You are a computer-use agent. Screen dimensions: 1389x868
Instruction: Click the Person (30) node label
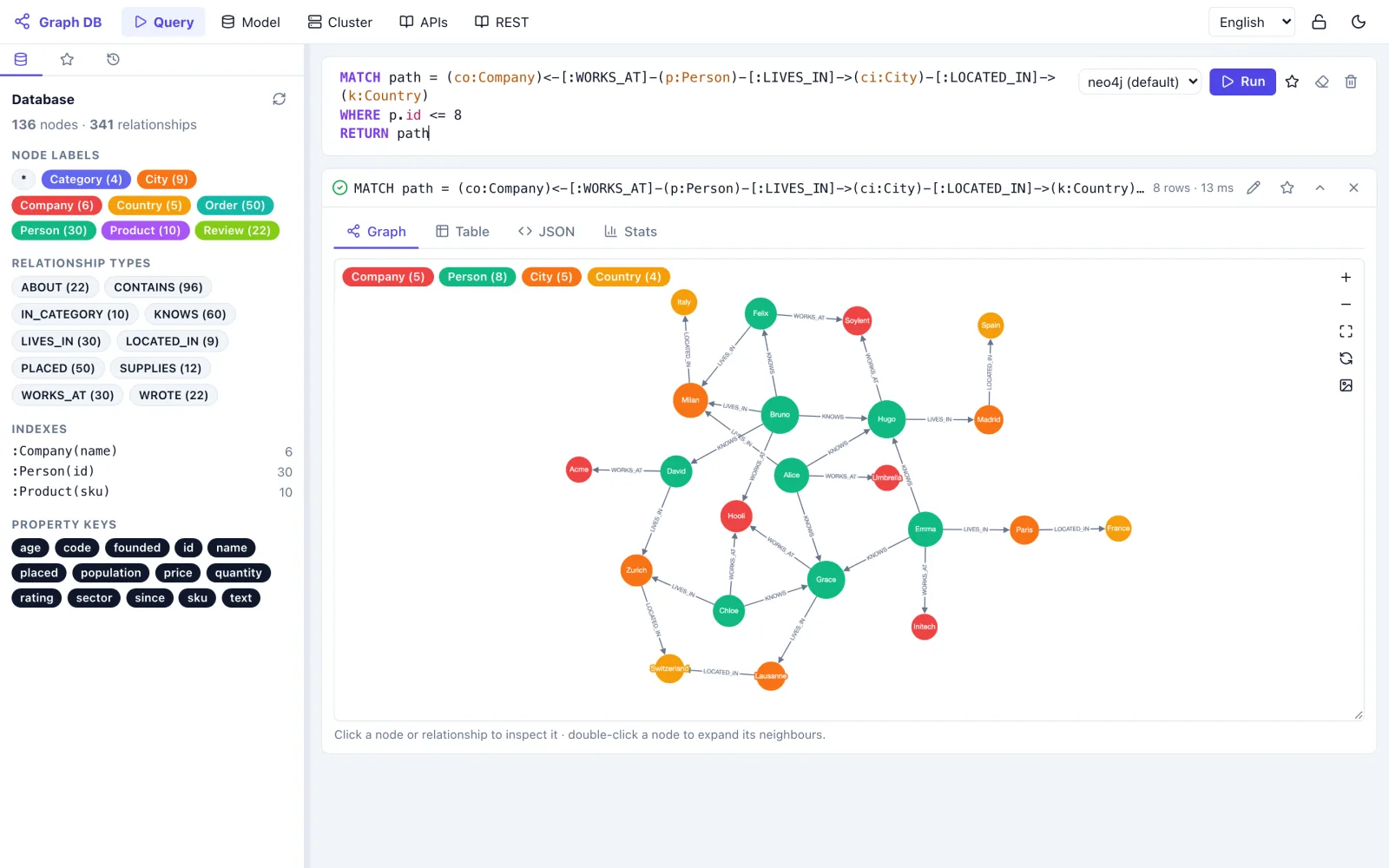click(54, 231)
